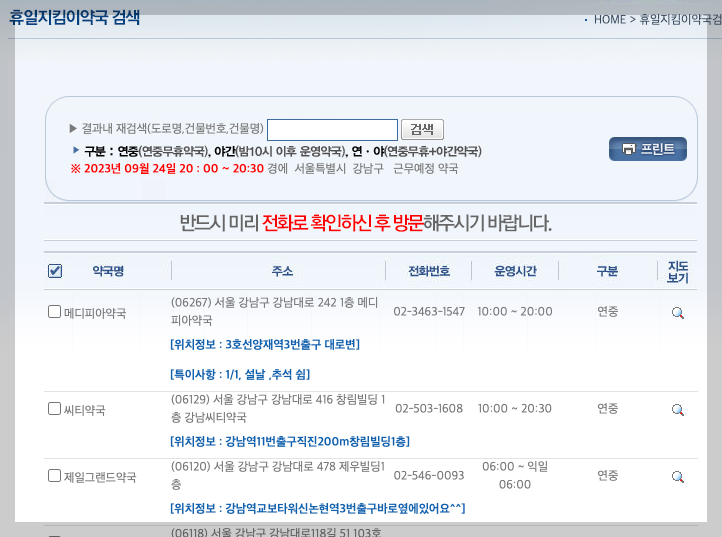Image resolution: width=722 pixels, height=537 pixels.
Task: Click hours 06:00 ~ 익일 06:00
Action: [x=515, y=475]
